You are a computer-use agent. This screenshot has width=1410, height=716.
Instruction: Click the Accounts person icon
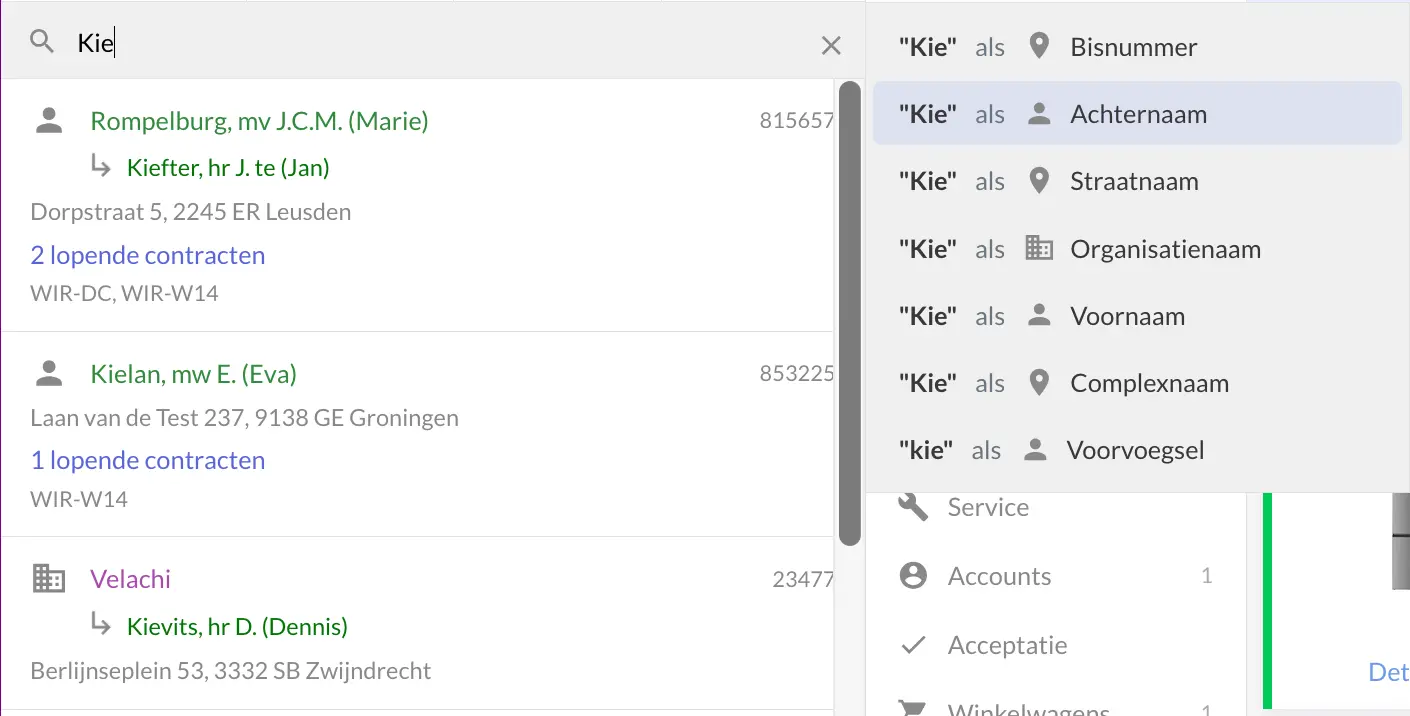click(911, 575)
